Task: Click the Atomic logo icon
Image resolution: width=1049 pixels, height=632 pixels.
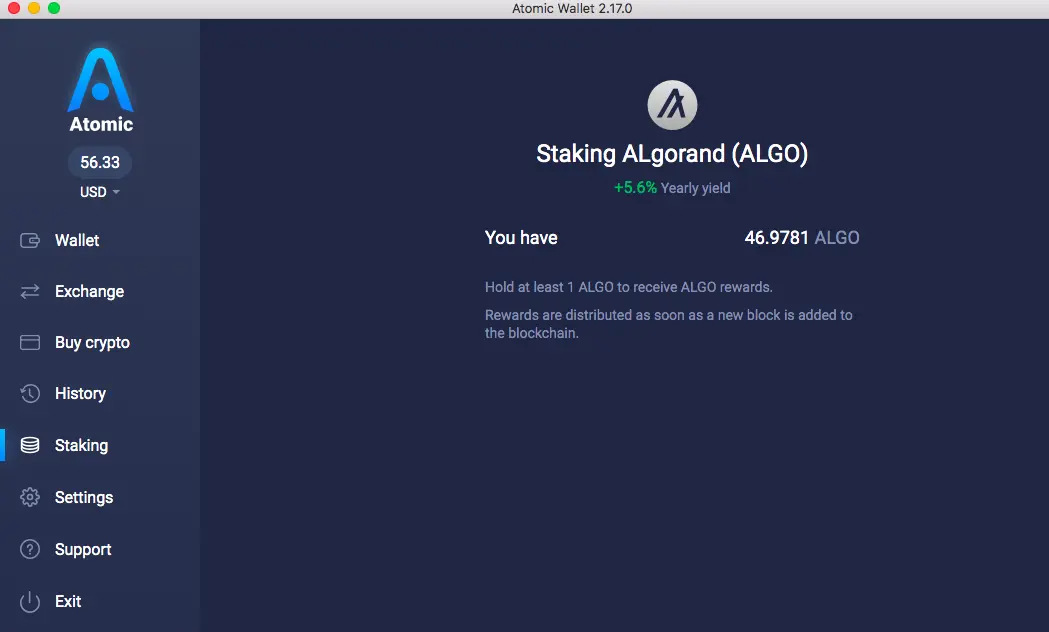Action: pyautogui.click(x=100, y=80)
